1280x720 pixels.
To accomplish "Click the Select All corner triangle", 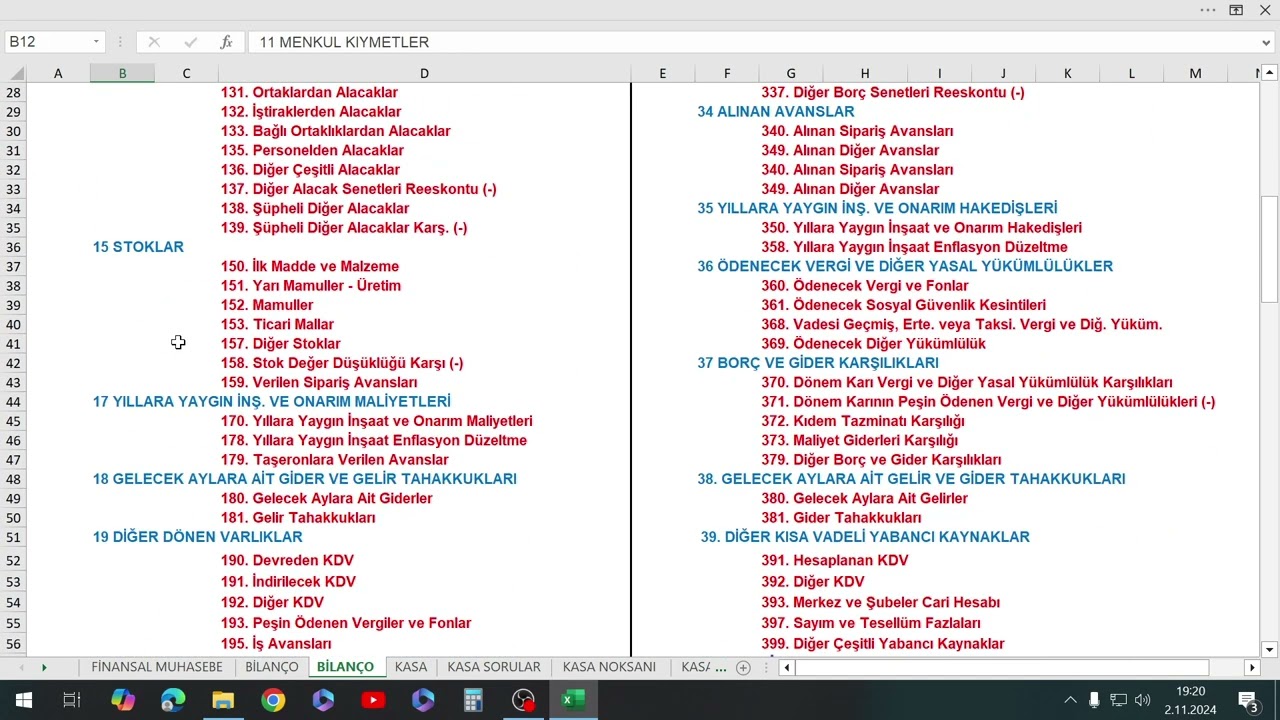I will [17, 73].
